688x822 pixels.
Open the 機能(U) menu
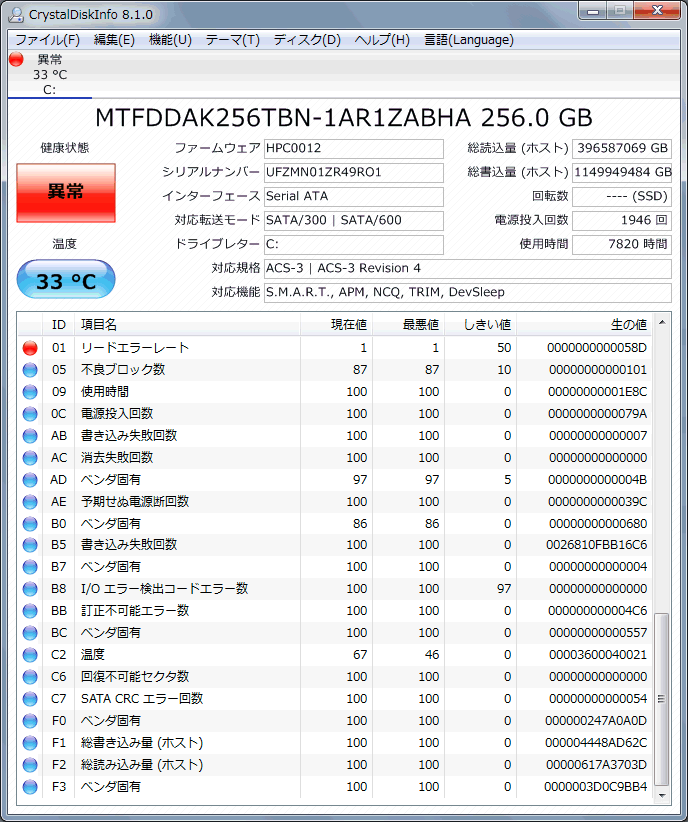point(170,40)
